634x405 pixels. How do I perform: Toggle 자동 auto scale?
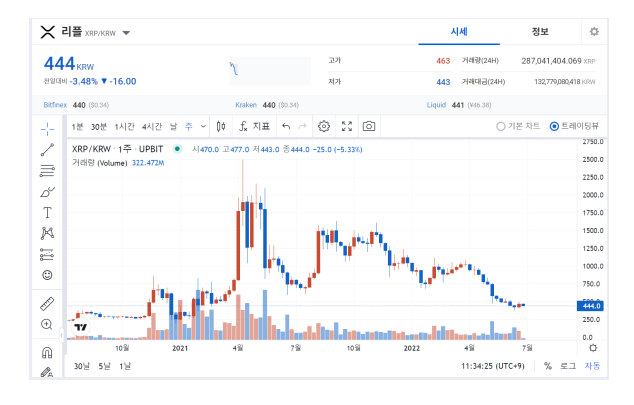click(592, 366)
